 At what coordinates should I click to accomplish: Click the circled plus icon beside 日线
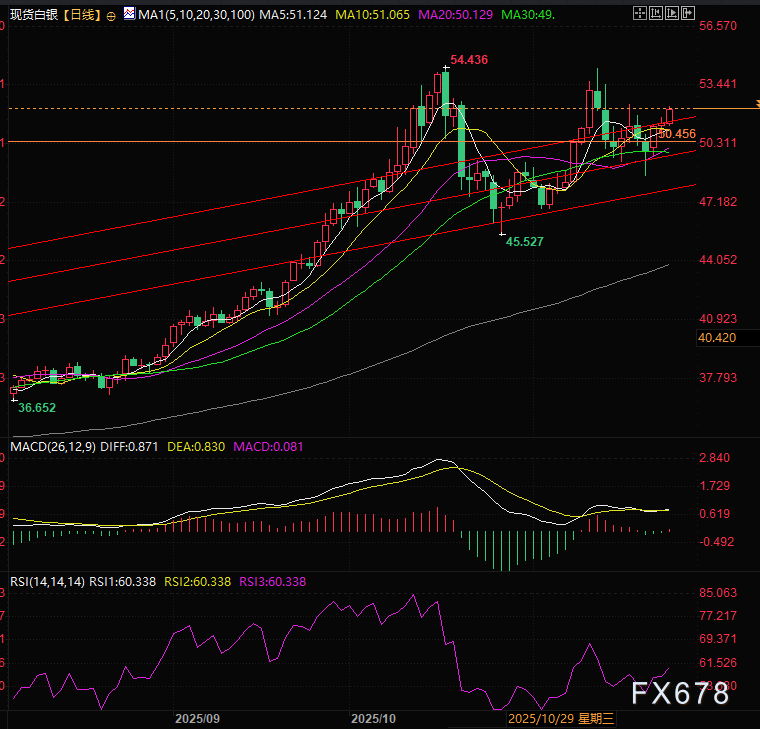(111, 16)
